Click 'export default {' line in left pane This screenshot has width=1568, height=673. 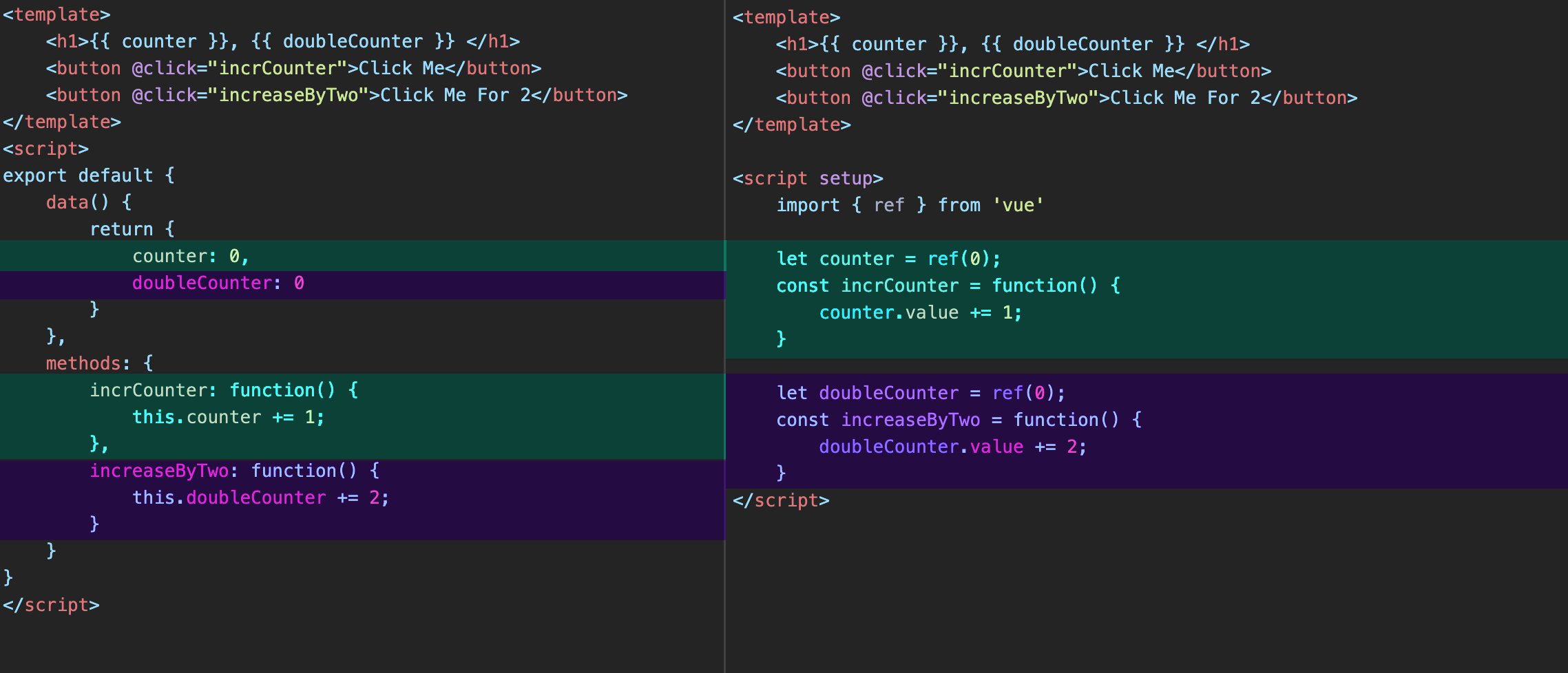88,175
